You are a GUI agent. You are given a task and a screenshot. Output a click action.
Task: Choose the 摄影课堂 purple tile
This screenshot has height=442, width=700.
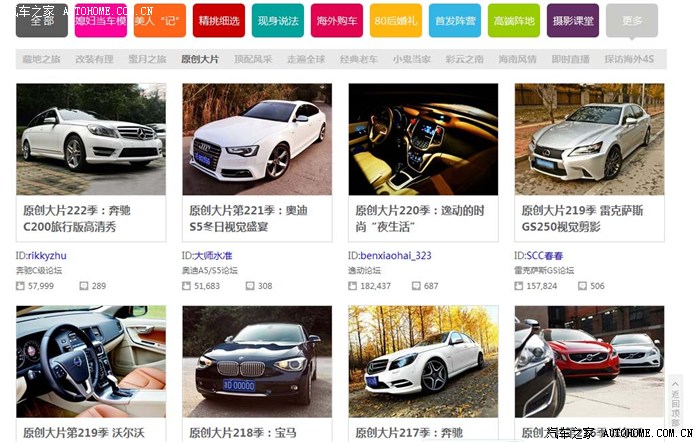[x=573, y=21]
